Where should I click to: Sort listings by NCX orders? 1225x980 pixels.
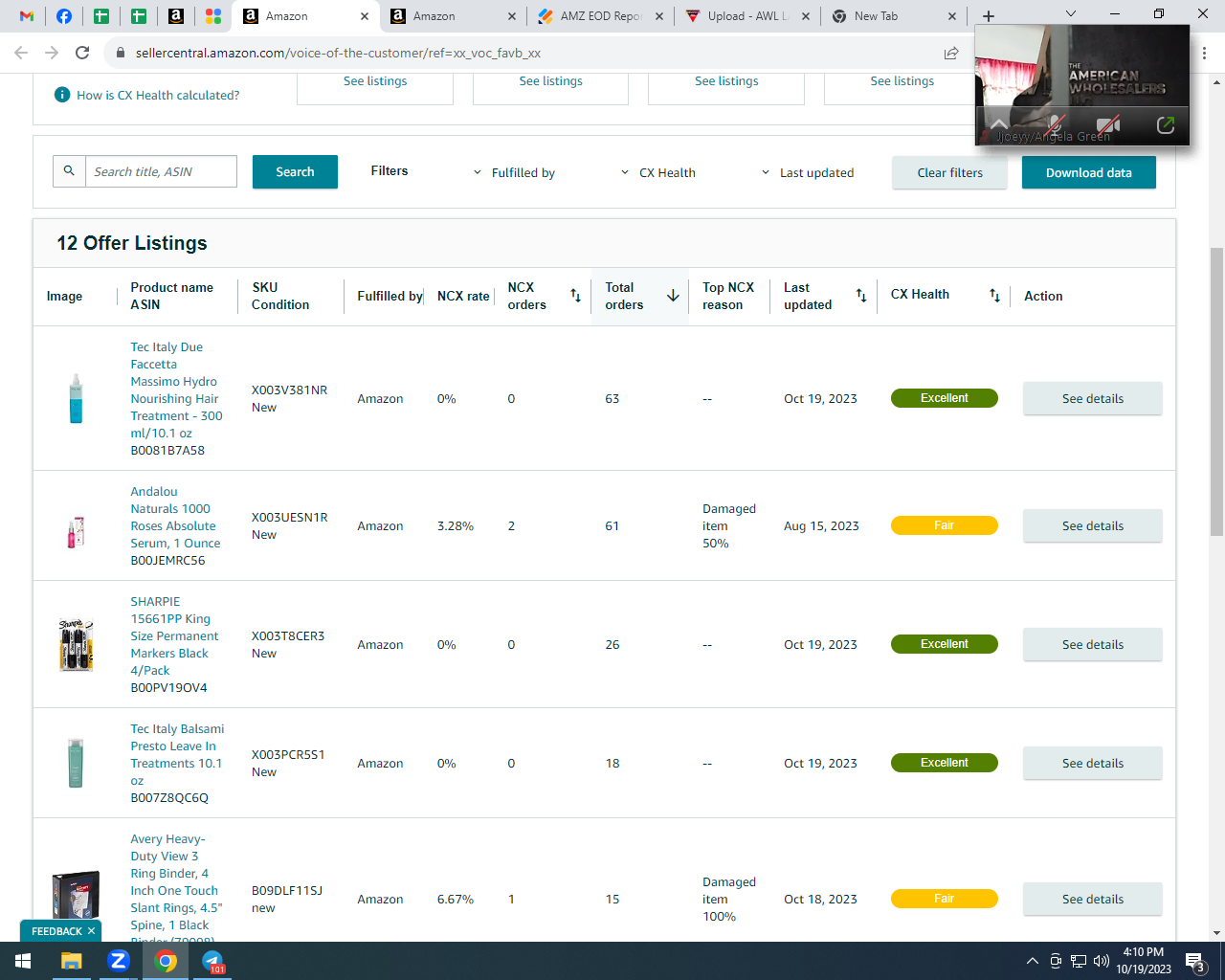pos(575,296)
